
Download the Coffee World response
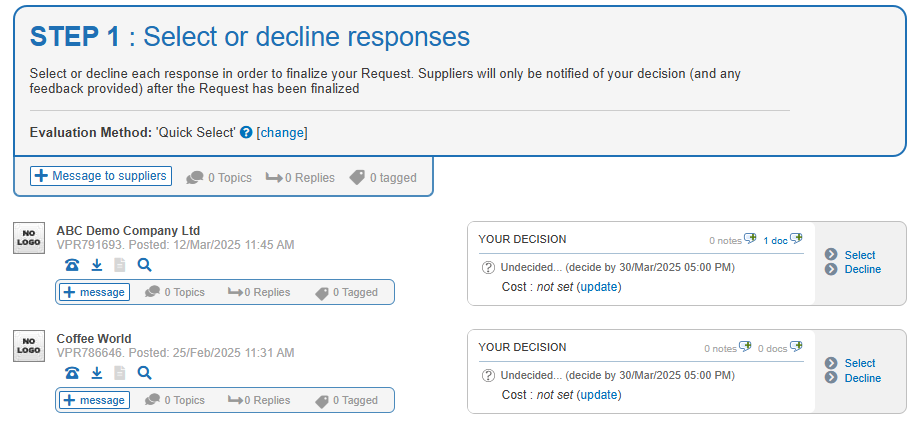coord(97,373)
